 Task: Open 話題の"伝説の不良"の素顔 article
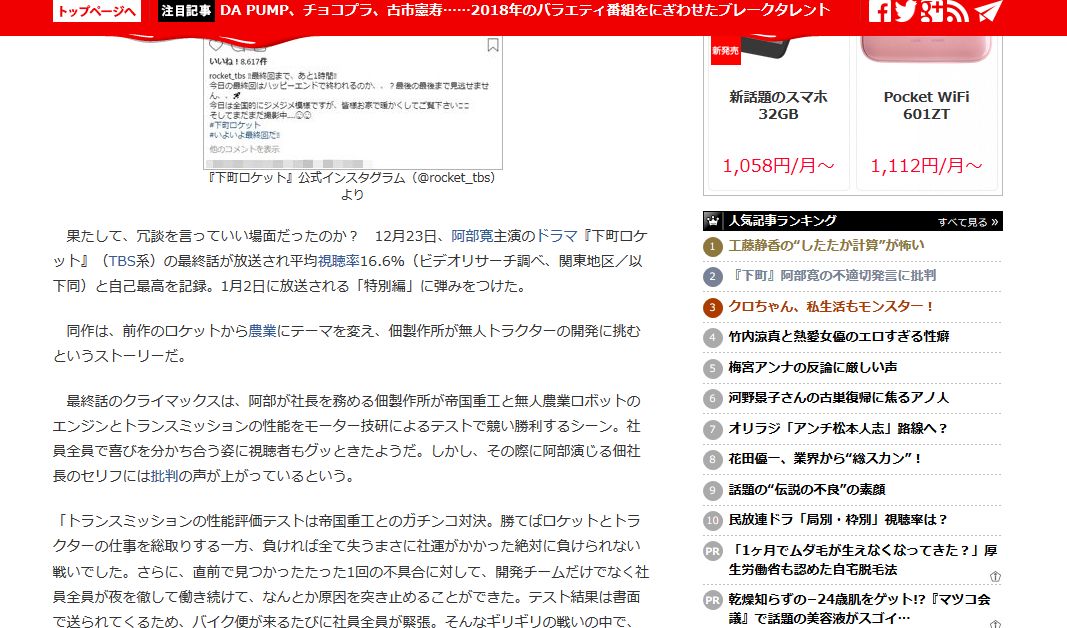point(806,489)
